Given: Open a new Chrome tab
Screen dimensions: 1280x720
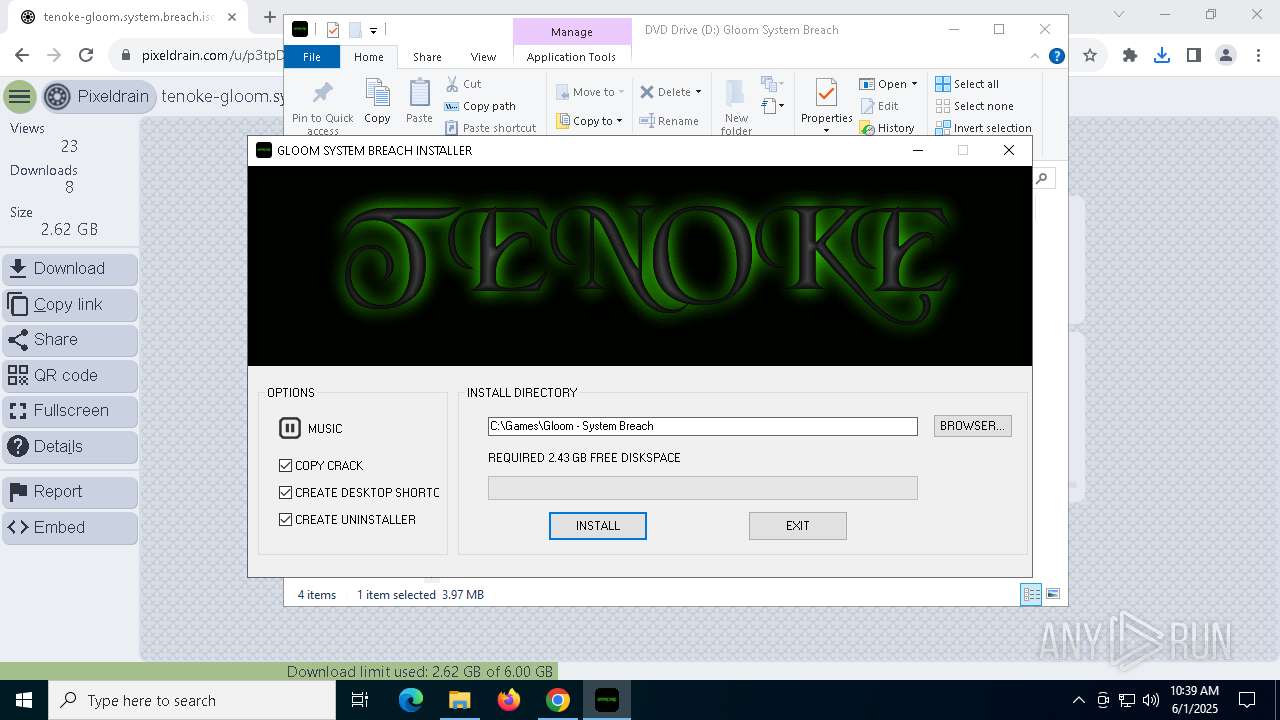Looking at the screenshot, I should (269, 17).
